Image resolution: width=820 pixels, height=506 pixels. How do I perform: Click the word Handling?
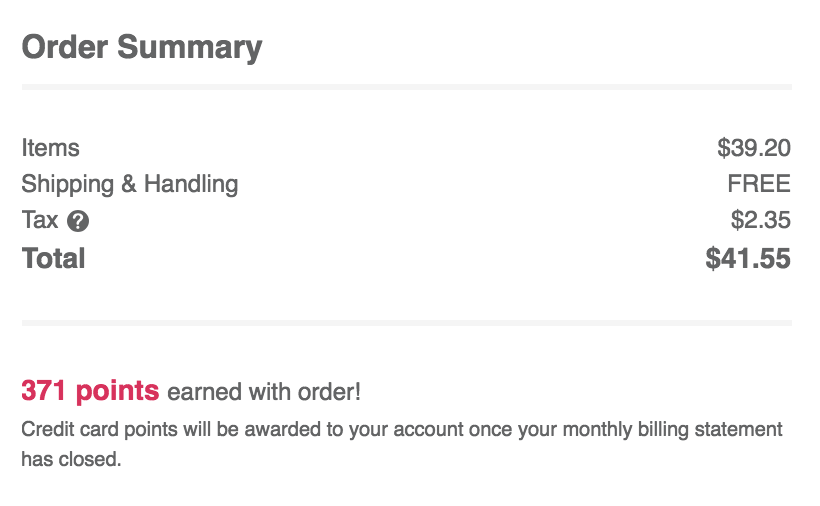tap(191, 185)
